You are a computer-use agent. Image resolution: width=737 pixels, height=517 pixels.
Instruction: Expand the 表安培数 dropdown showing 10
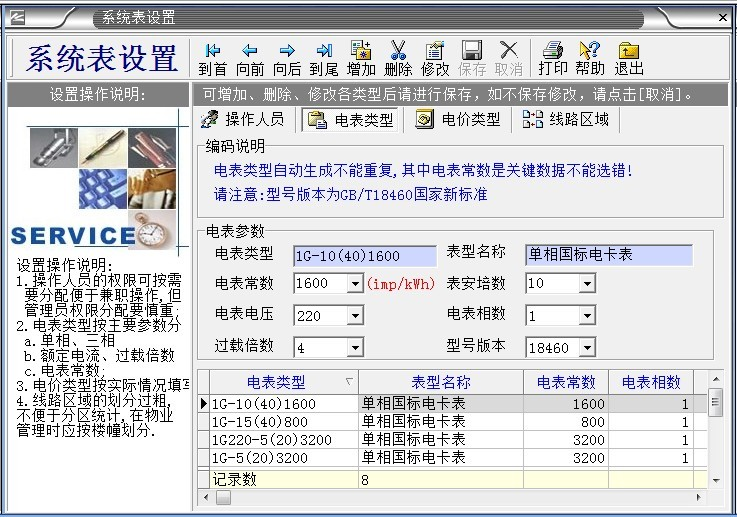586,284
